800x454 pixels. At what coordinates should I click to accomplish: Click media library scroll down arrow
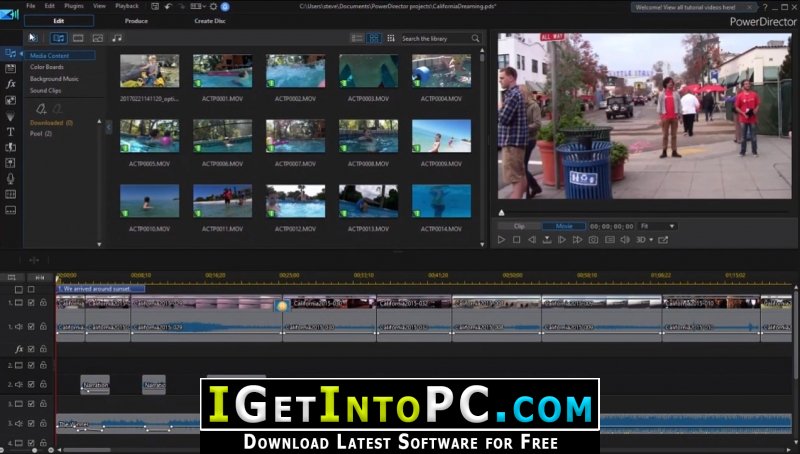click(x=482, y=244)
